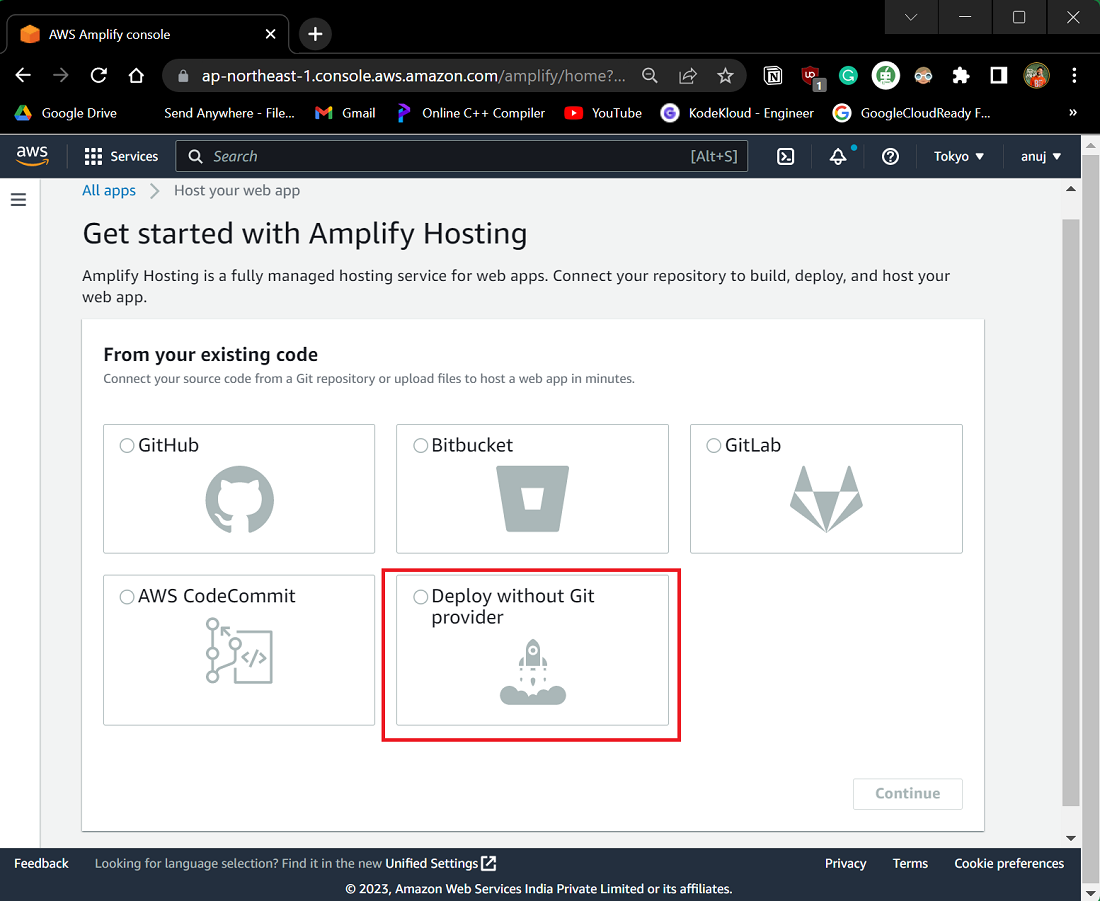1100x901 pixels.
Task: Focus the AWS console search field
Action: click(x=462, y=156)
